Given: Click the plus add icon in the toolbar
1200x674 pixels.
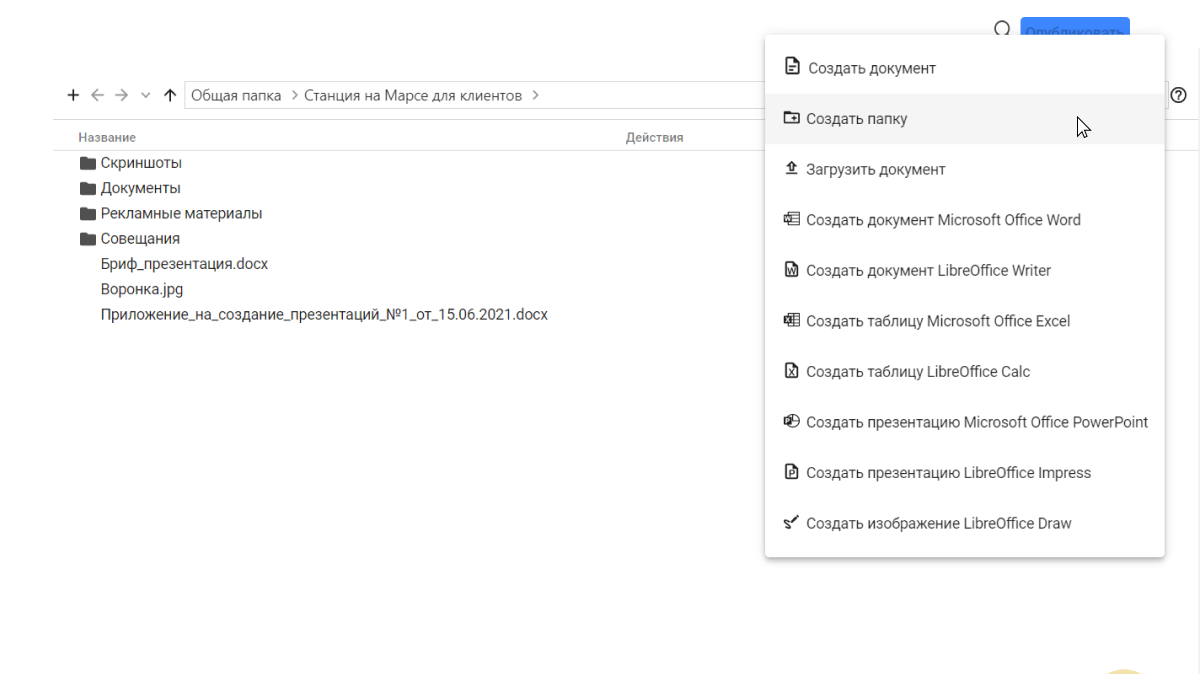Looking at the screenshot, I should click(73, 95).
